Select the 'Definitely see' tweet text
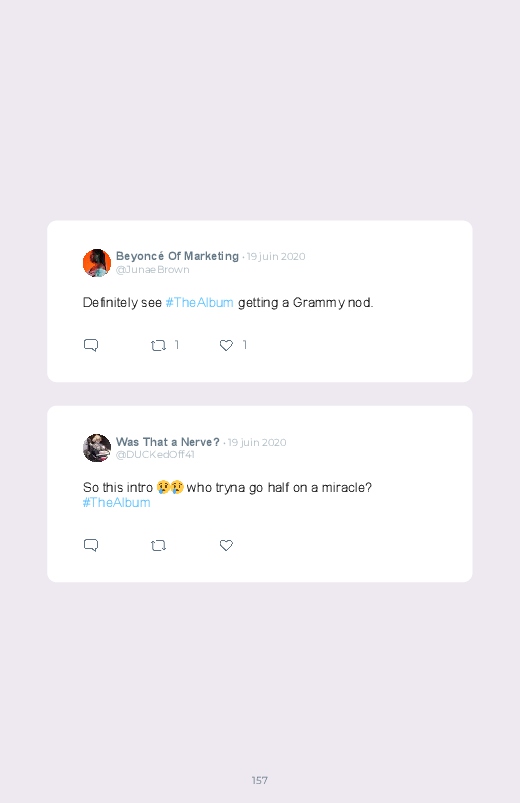This screenshot has width=520, height=803. tap(228, 303)
